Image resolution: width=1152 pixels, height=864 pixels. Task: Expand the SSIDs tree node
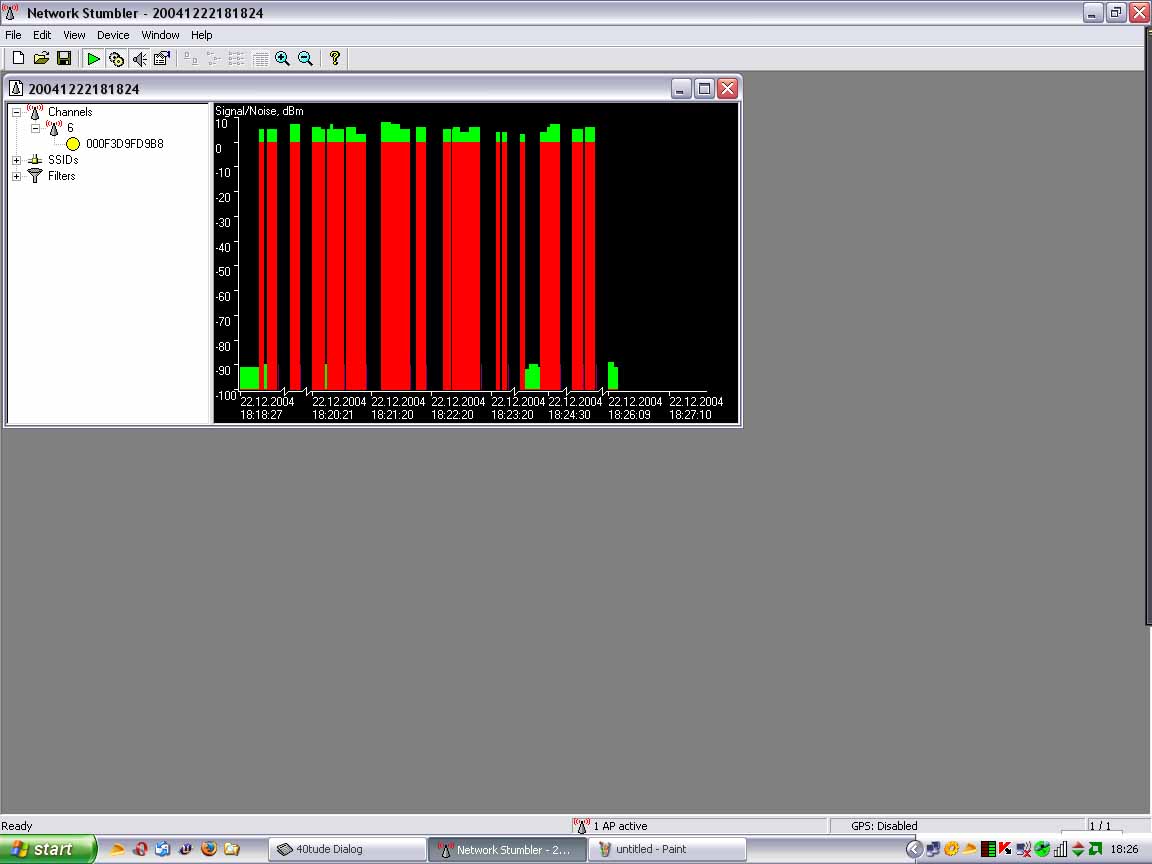pyautogui.click(x=16, y=160)
